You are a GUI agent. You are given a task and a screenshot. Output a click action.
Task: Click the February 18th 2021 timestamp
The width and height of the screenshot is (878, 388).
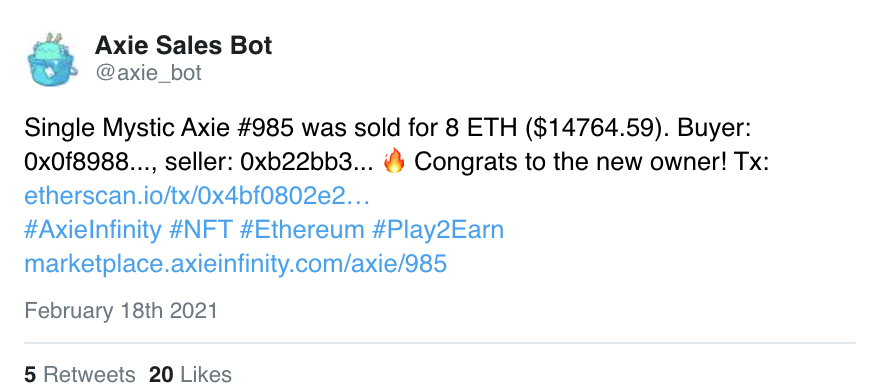[x=121, y=311]
